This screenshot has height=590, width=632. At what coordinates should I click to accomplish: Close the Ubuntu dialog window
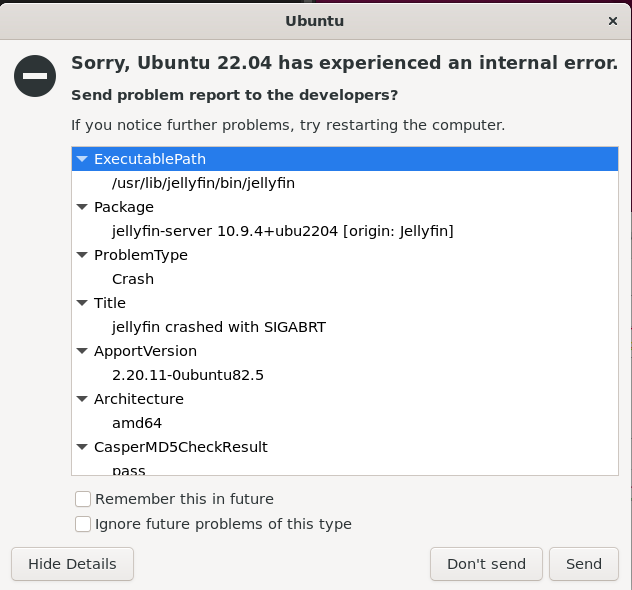tap(612, 20)
